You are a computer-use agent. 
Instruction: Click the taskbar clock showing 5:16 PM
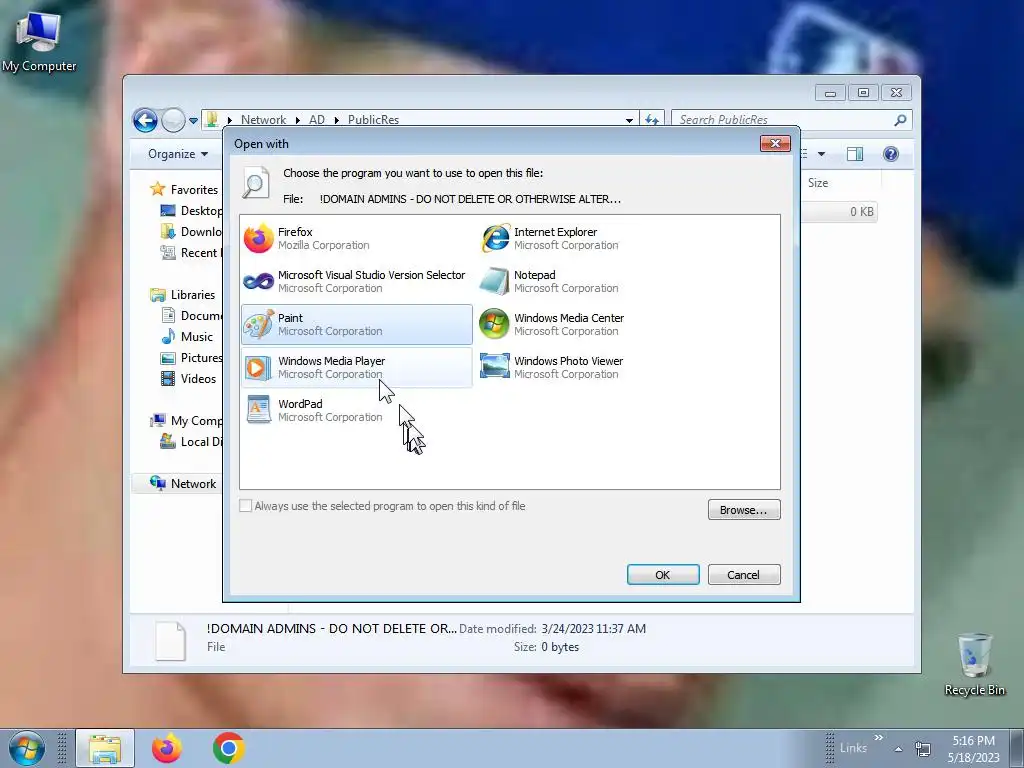tap(973, 748)
